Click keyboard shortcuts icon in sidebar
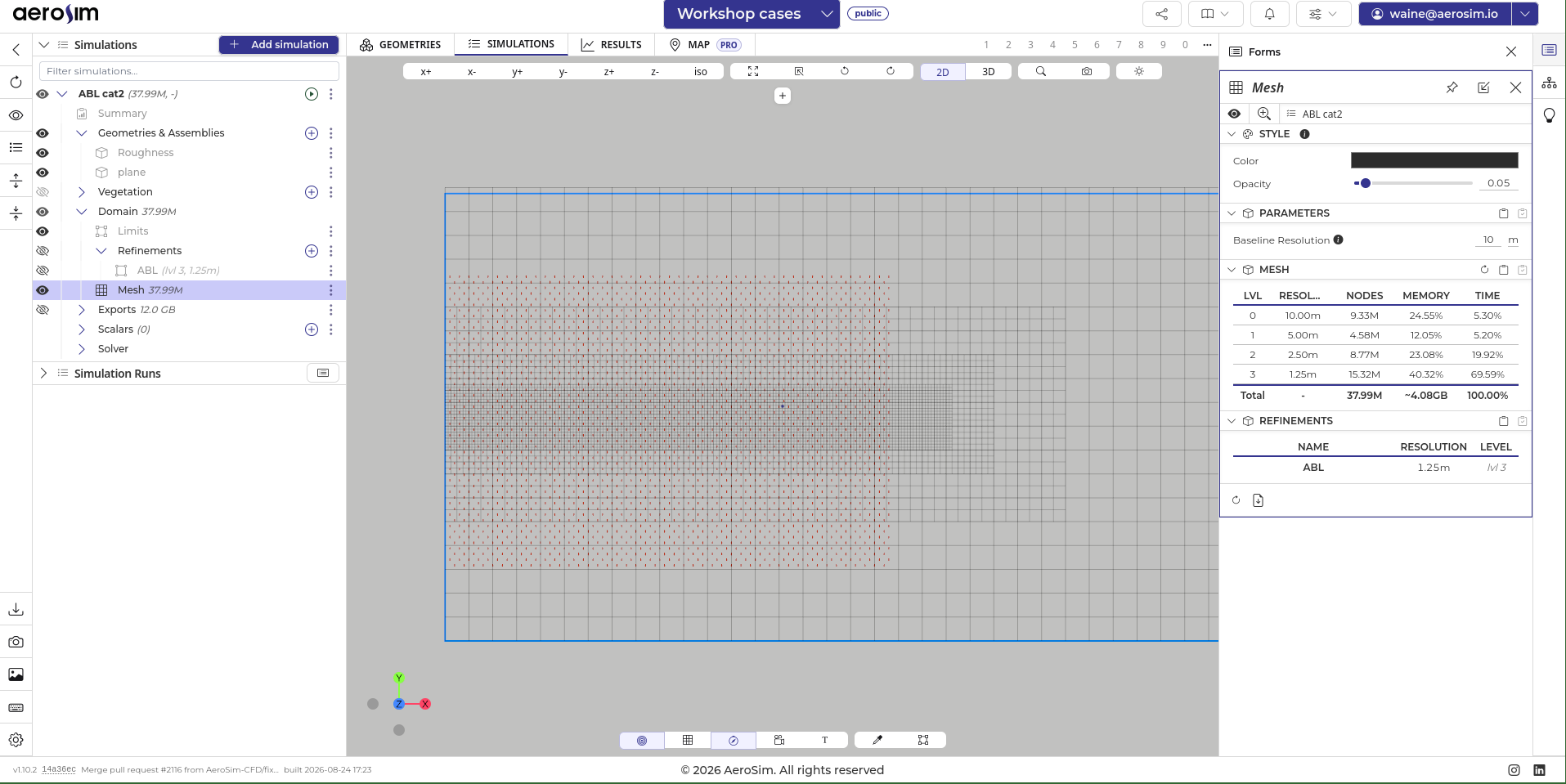Viewport: 1566px width, 784px height. [x=16, y=707]
